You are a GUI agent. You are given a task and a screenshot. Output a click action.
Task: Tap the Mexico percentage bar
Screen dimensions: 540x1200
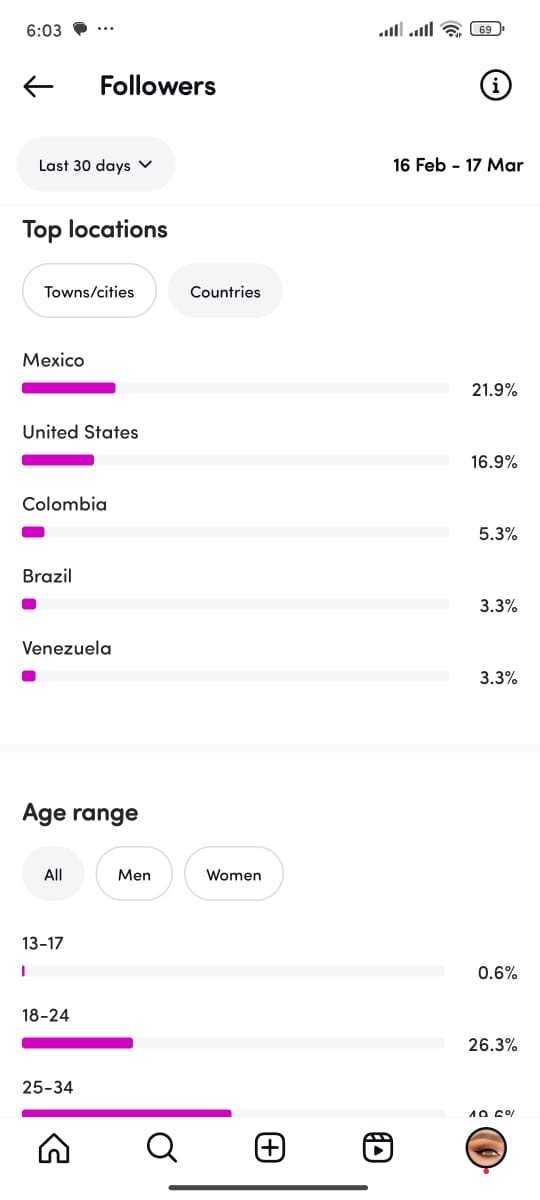(235, 388)
